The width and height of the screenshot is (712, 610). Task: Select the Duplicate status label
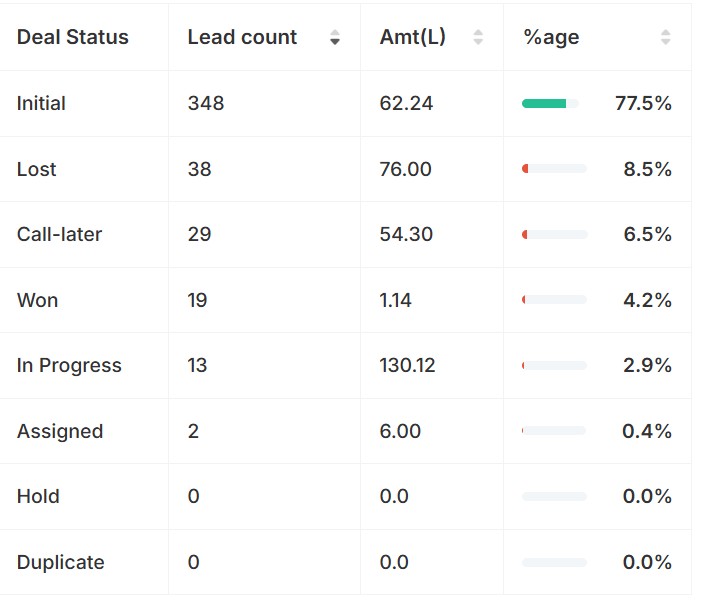click(60, 562)
